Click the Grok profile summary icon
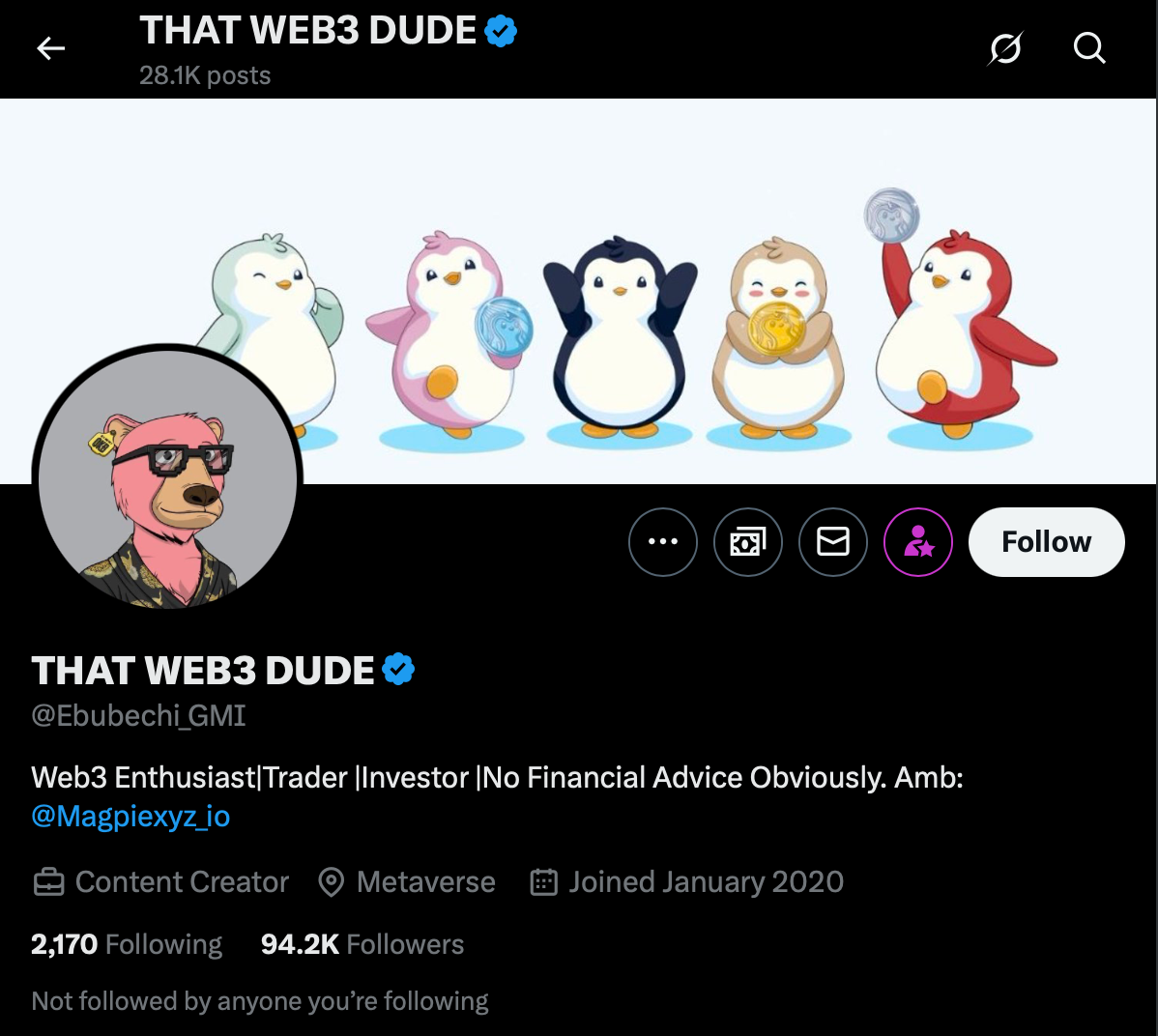 [x=1005, y=47]
